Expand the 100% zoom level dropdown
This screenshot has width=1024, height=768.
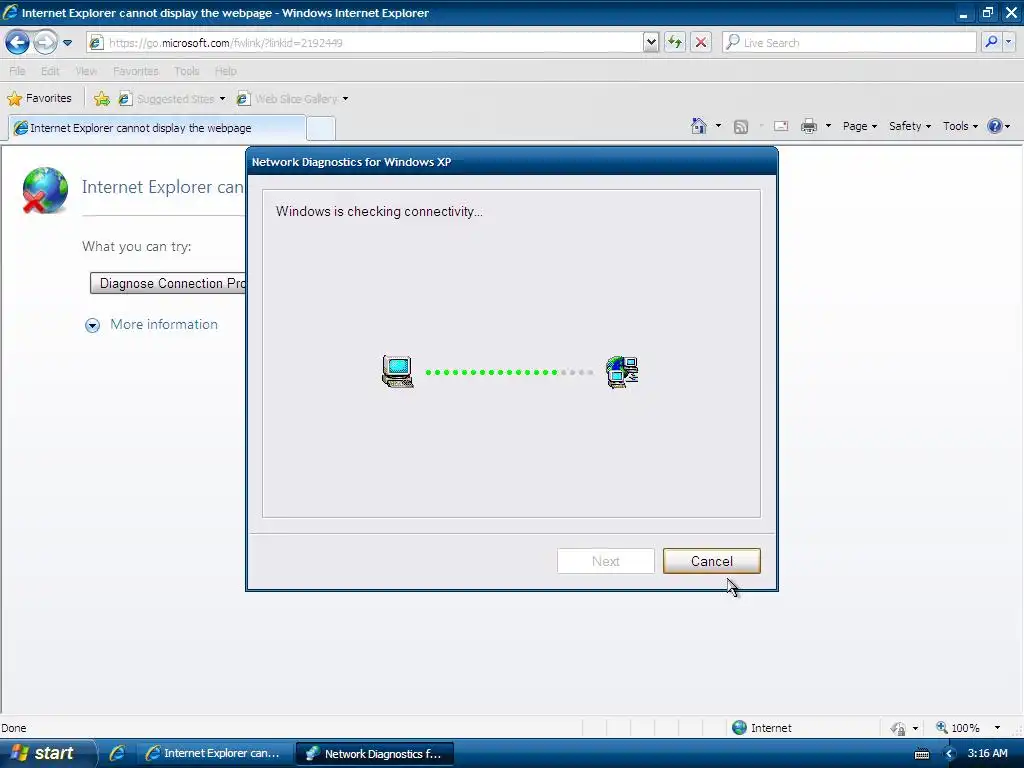997,728
